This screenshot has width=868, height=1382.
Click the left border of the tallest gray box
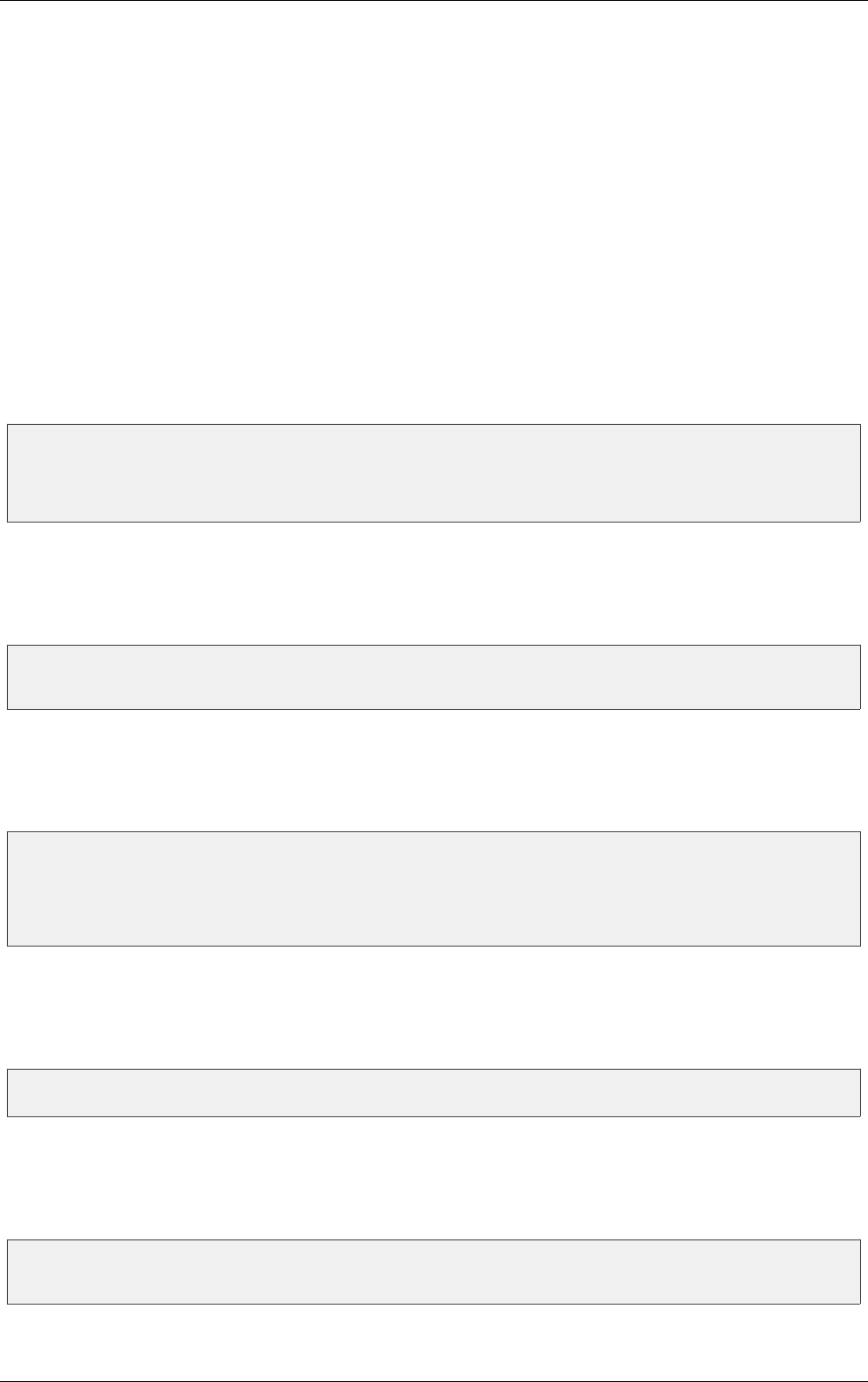coord(8,888)
